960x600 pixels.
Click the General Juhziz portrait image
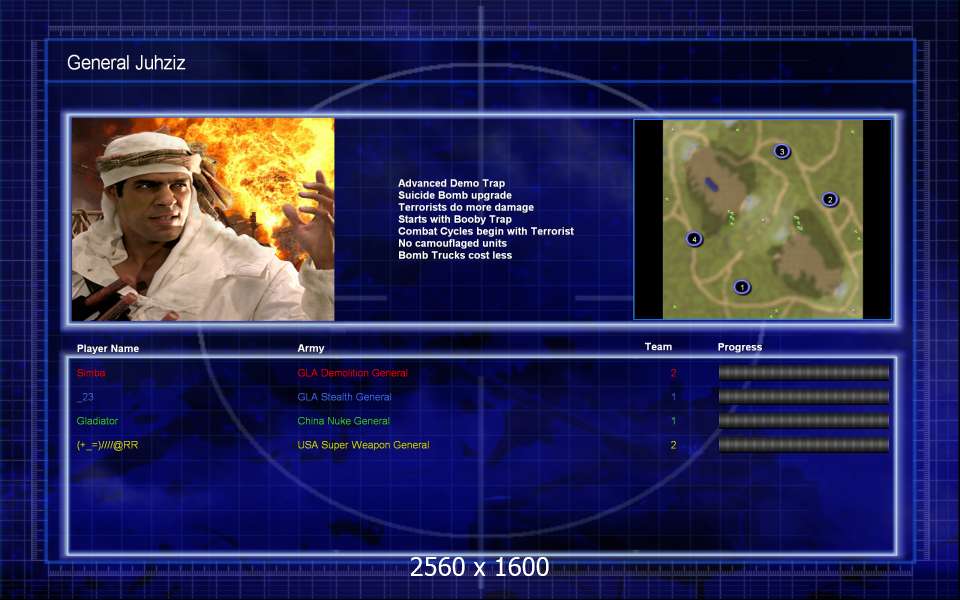click(203, 219)
